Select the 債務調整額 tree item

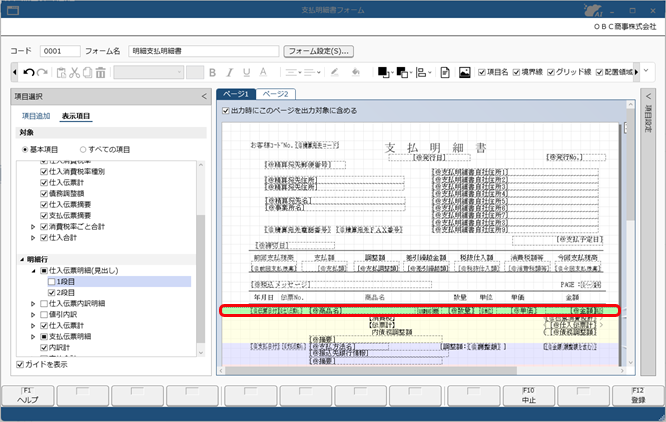tap(67, 194)
